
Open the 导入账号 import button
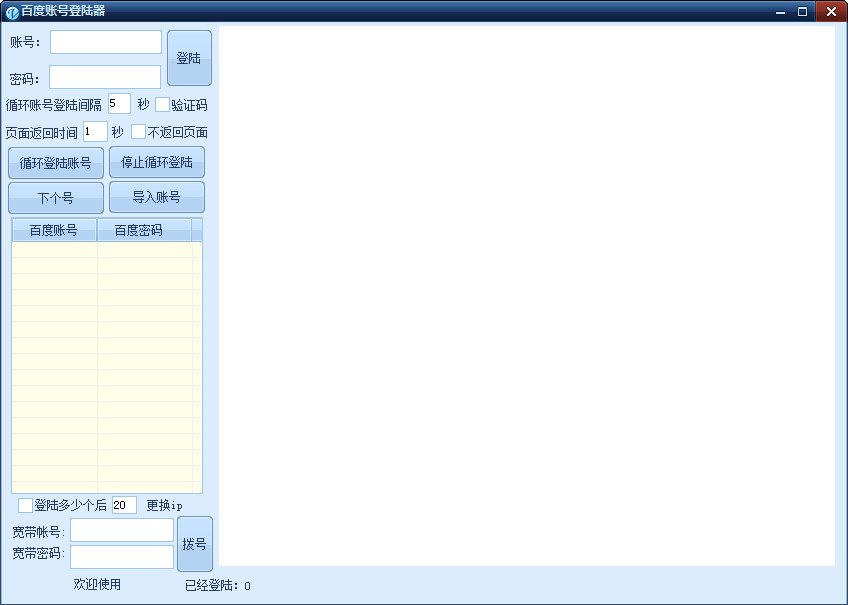click(x=157, y=197)
